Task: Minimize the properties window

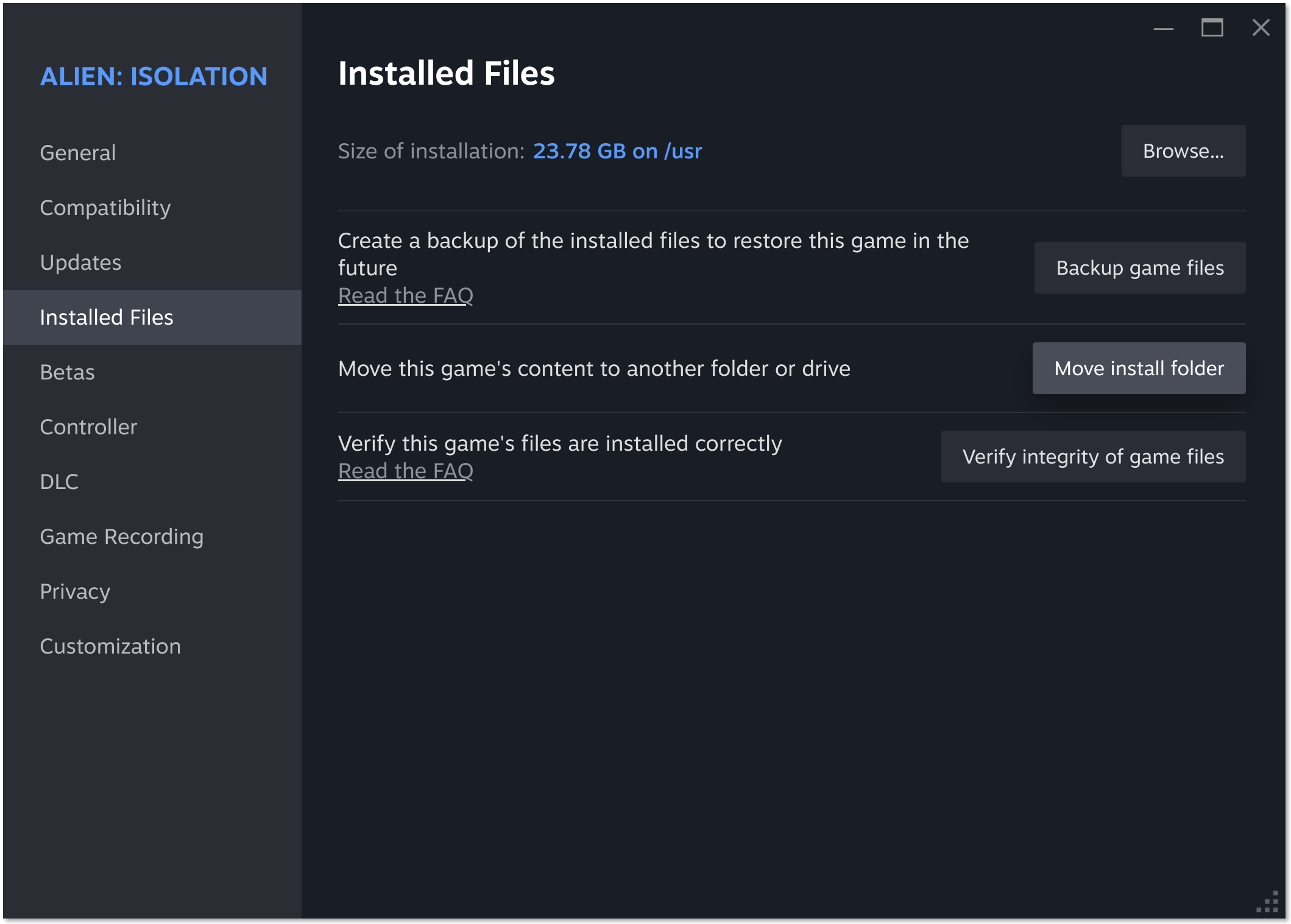Action: tap(1163, 28)
